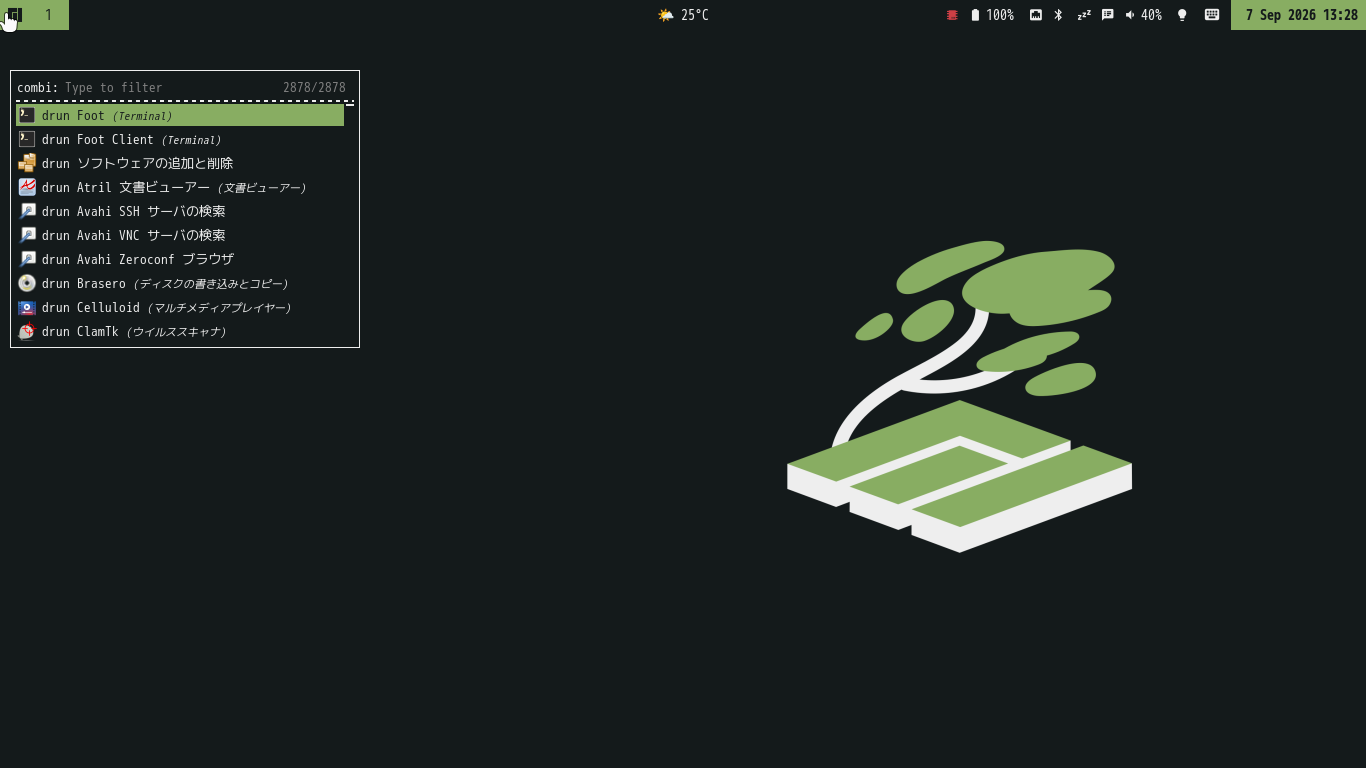
Task: Select Foot Client terminal entry
Action: (x=180, y=139)
